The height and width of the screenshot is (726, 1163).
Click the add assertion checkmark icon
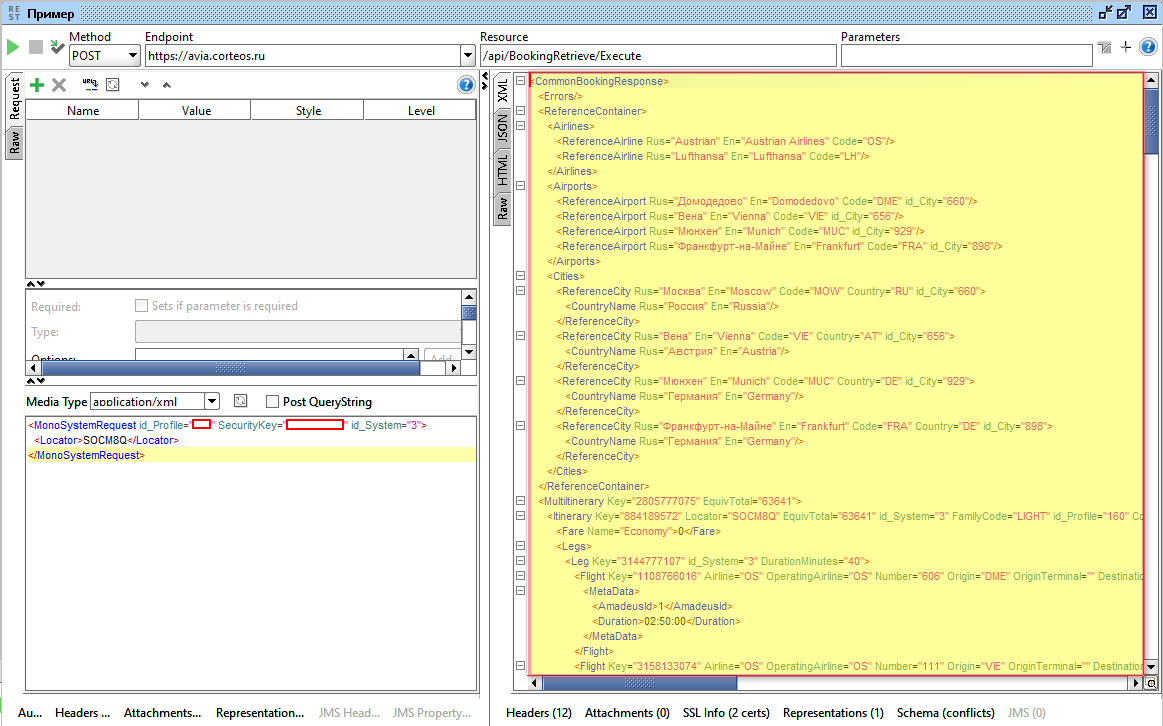click(x=57, y=47)
